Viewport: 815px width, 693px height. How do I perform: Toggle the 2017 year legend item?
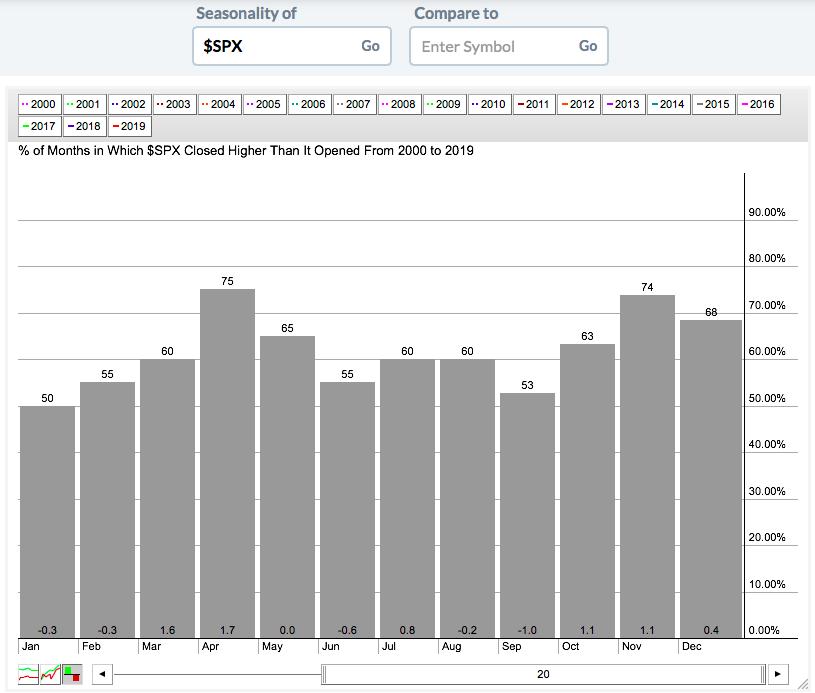[40, 127]
